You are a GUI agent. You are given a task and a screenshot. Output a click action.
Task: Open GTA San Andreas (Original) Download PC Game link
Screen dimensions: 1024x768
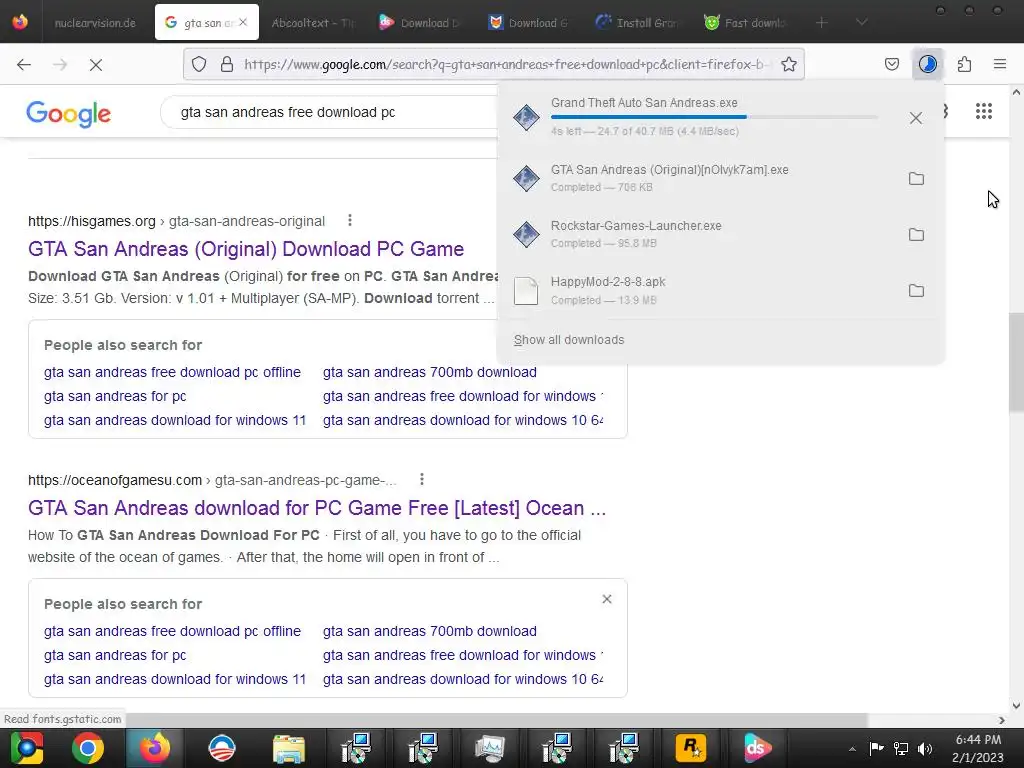click(x=246, y=249)
